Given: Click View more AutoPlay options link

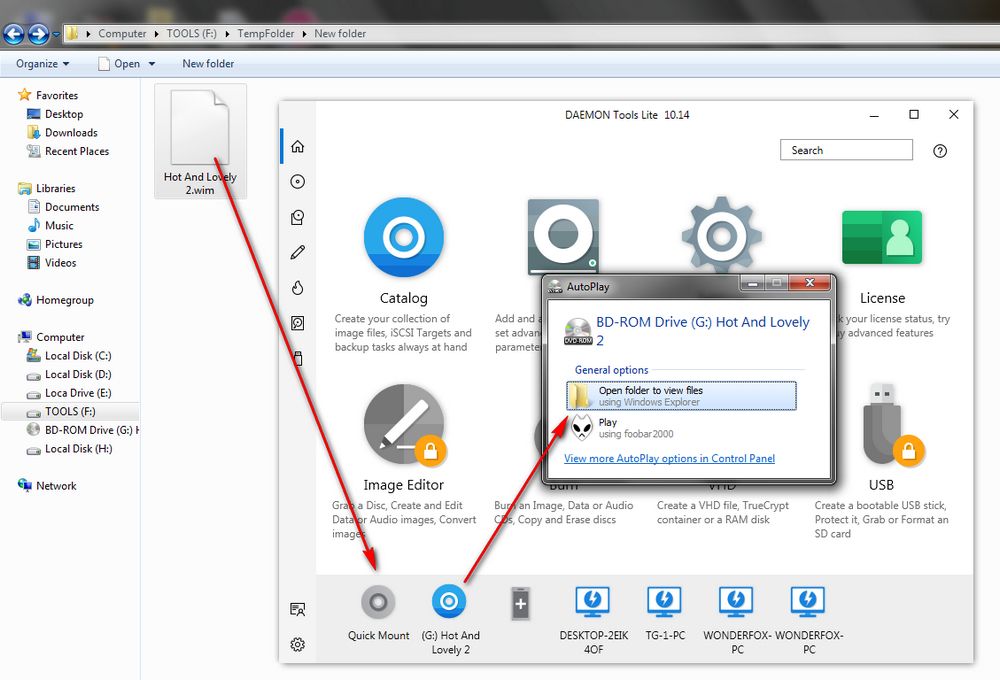Looking at the screenshot, I should click(669, 459).
